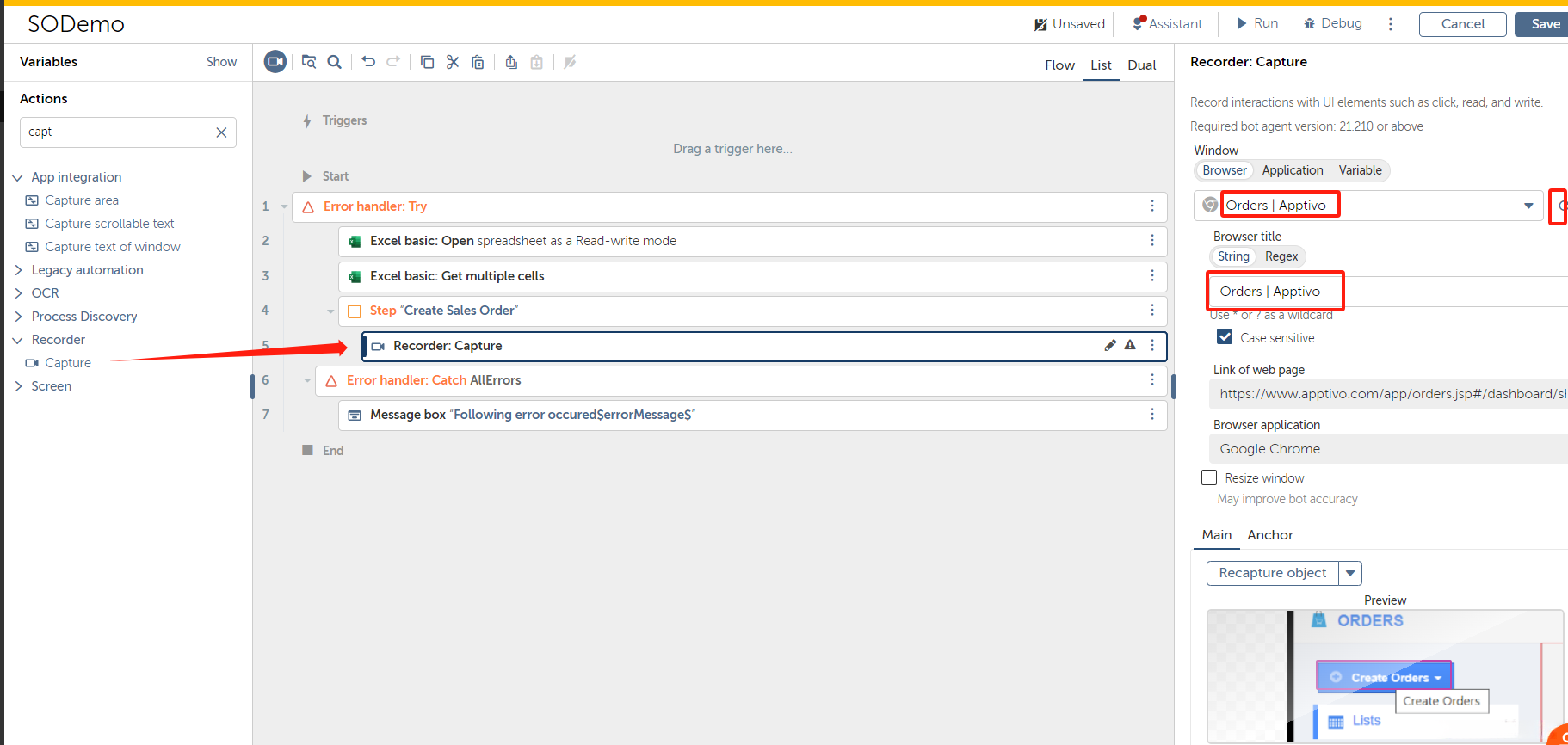Switch to Flow view tab

[1059, 65]
